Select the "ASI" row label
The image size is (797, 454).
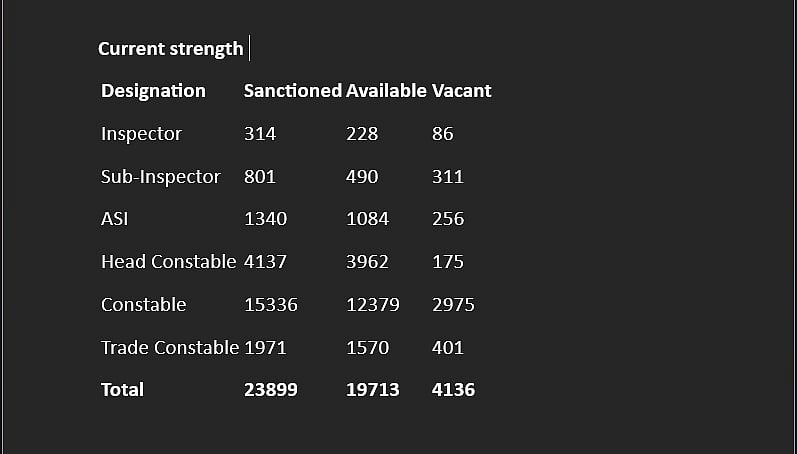[114, 219]
